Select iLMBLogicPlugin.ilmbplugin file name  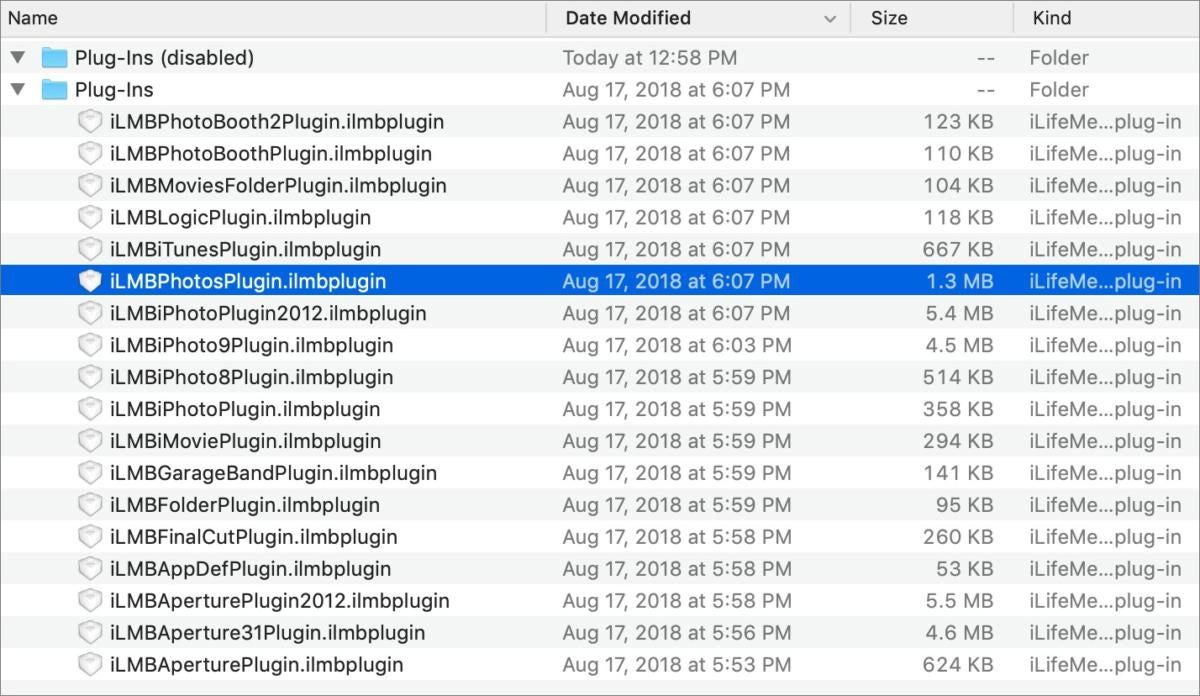click(240, 218)
